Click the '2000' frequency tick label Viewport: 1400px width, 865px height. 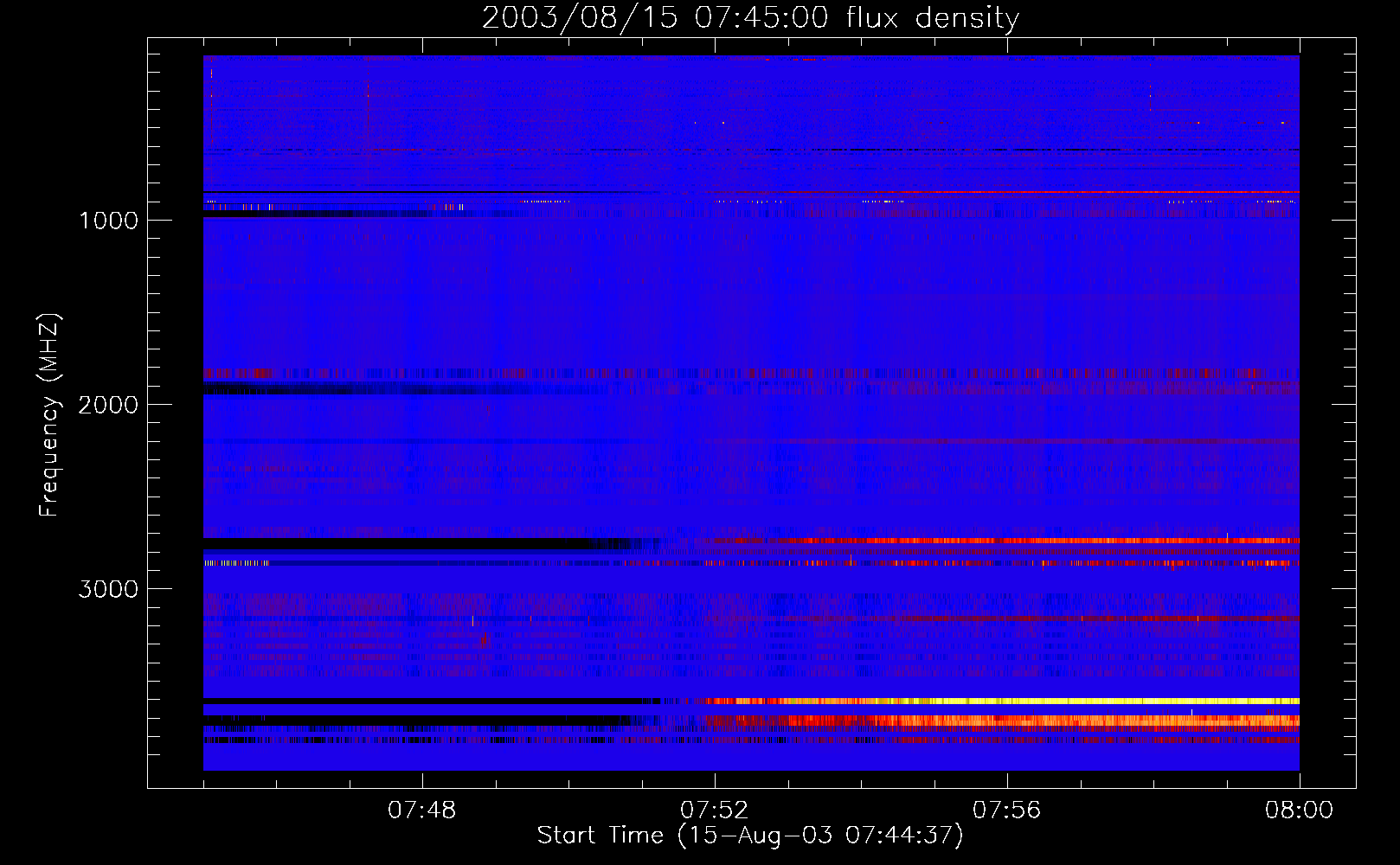click(108, 405)
